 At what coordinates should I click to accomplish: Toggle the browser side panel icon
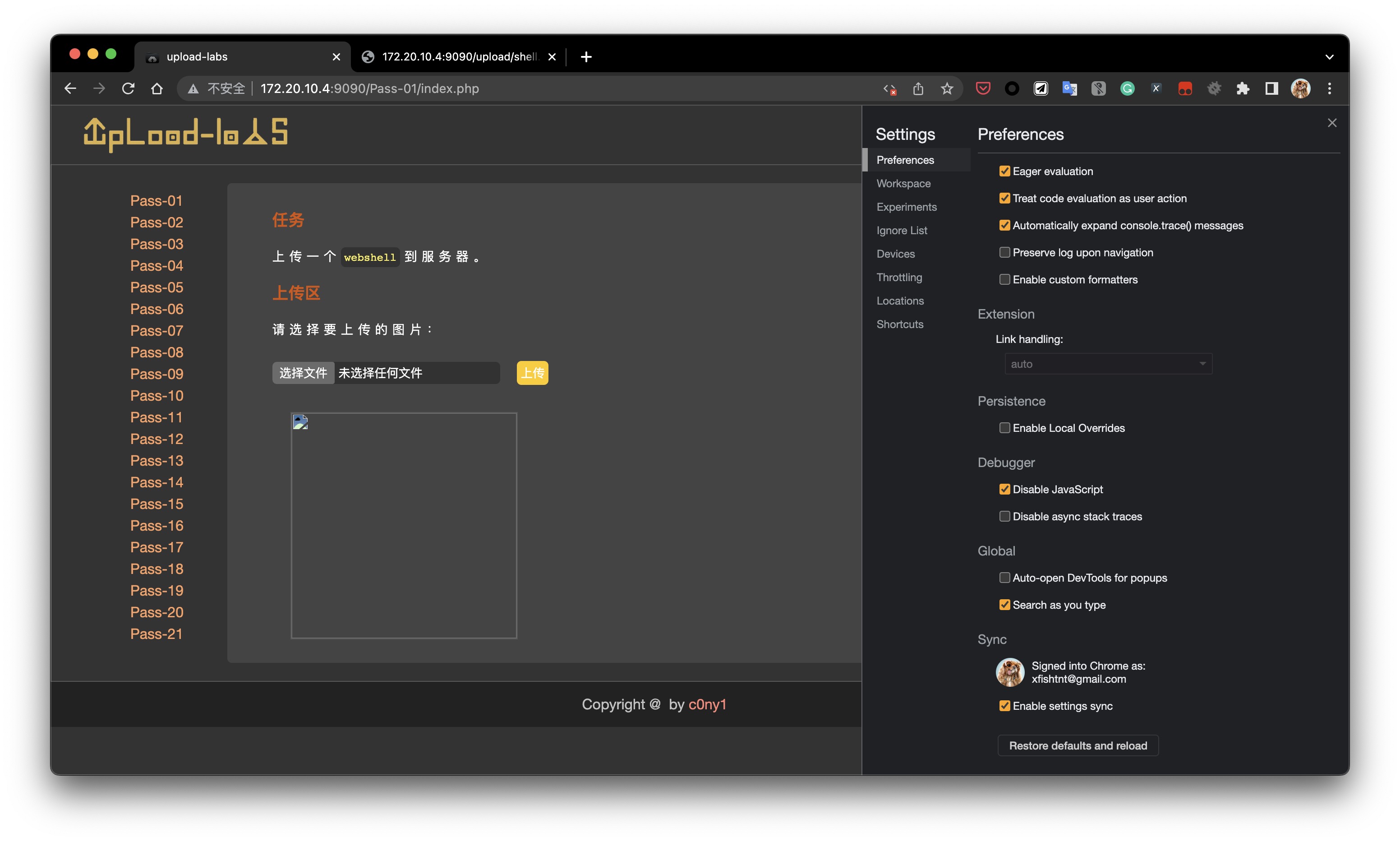tap(1271, 88)
